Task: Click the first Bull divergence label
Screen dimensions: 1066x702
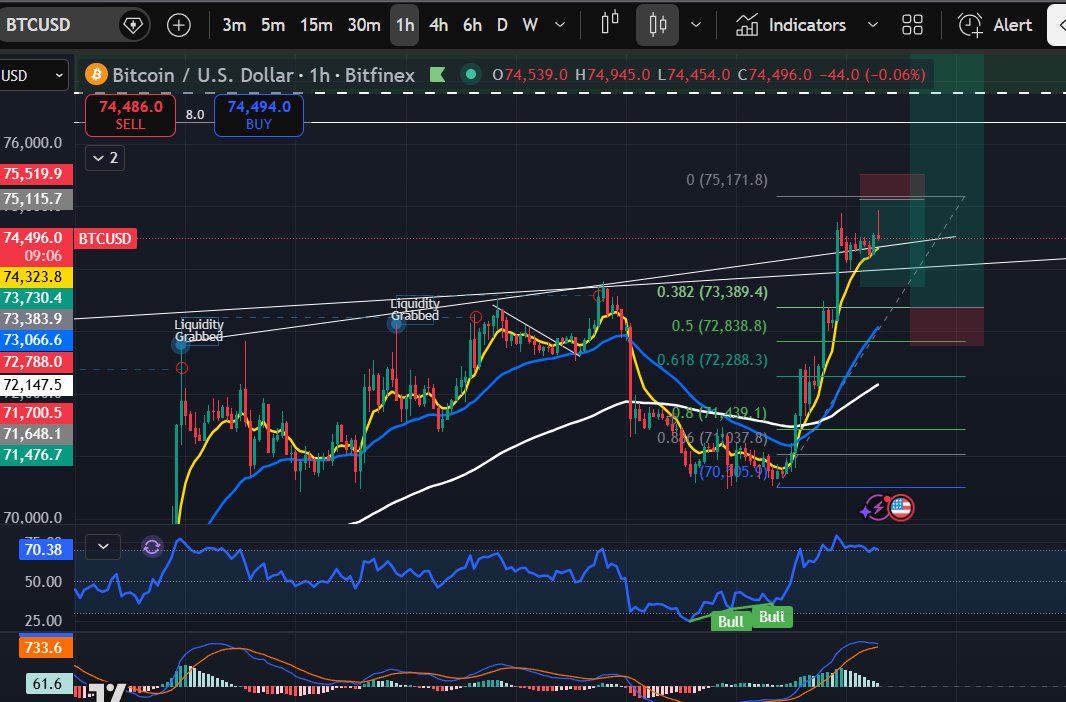Action: click(x=731, y=621)
